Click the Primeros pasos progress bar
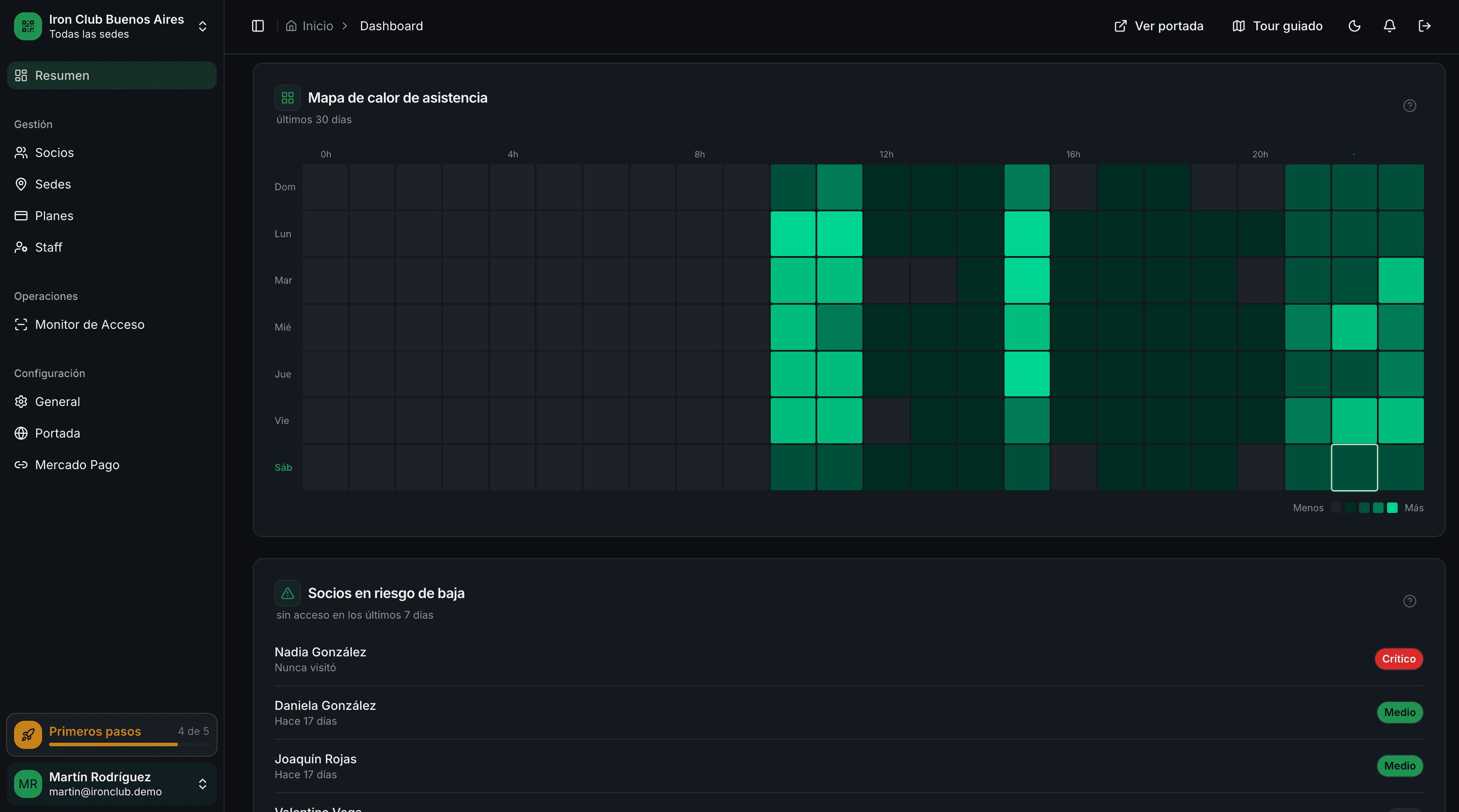The width and height of the screenshot is (1459, 812). (x=129, y=744)
